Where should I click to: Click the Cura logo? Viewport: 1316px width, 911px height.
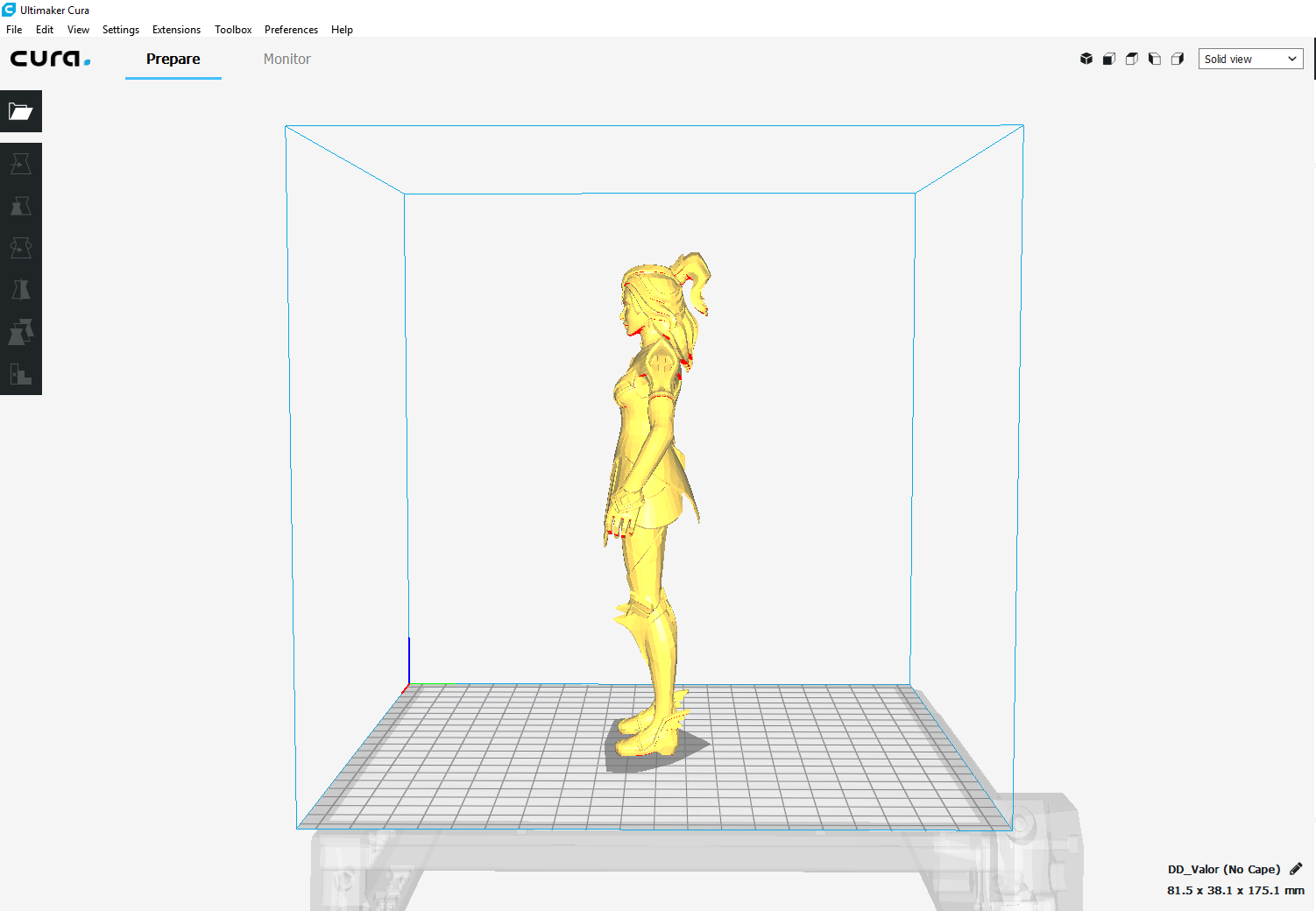click(x=50, y=59)
